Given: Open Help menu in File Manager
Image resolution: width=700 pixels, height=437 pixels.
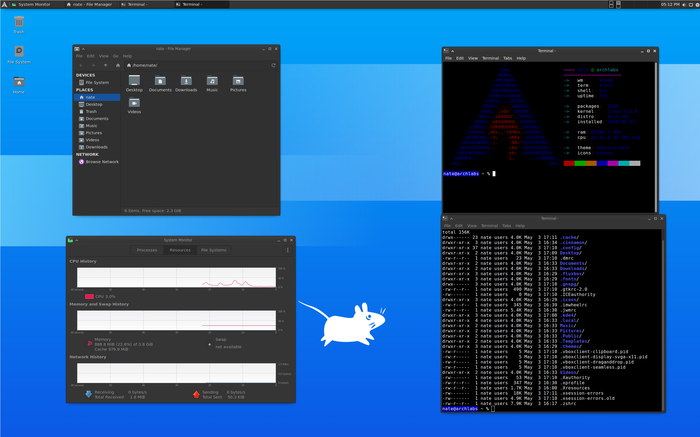Looking at the screenshot, I should click(x=127, y=56).
